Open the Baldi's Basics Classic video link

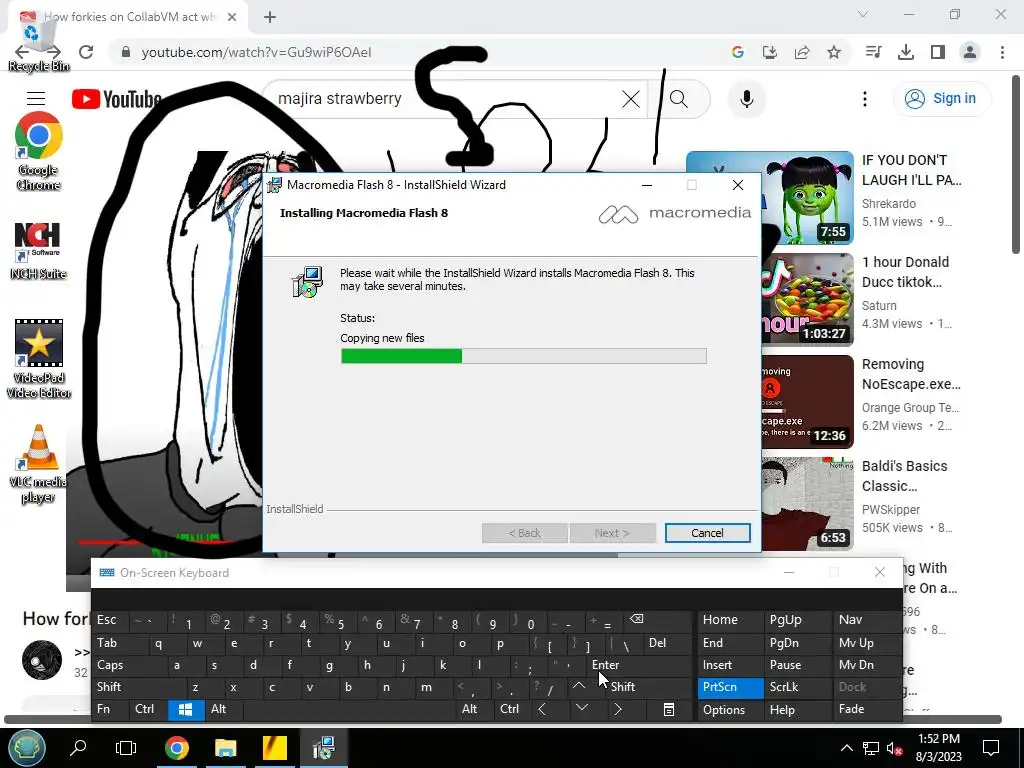(x=904, y=475)
